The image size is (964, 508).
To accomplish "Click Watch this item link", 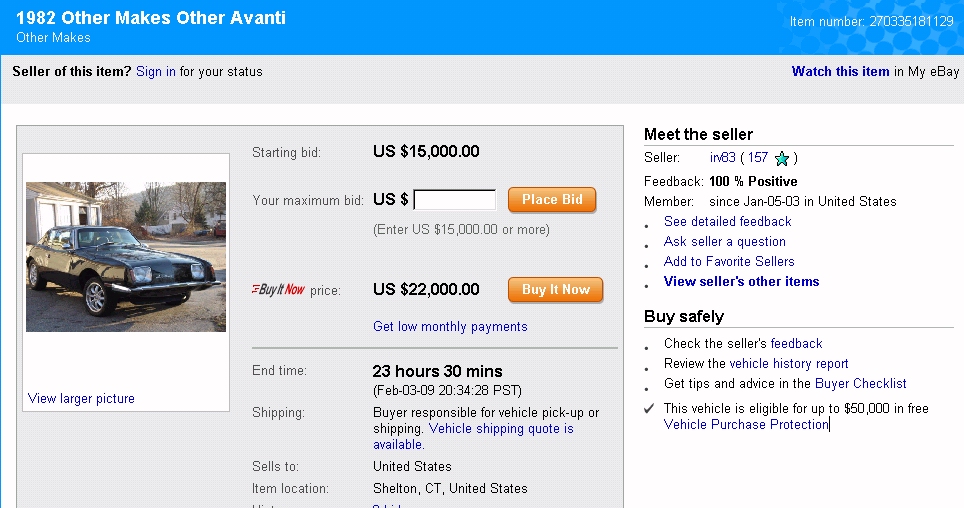I will point(840,72).
